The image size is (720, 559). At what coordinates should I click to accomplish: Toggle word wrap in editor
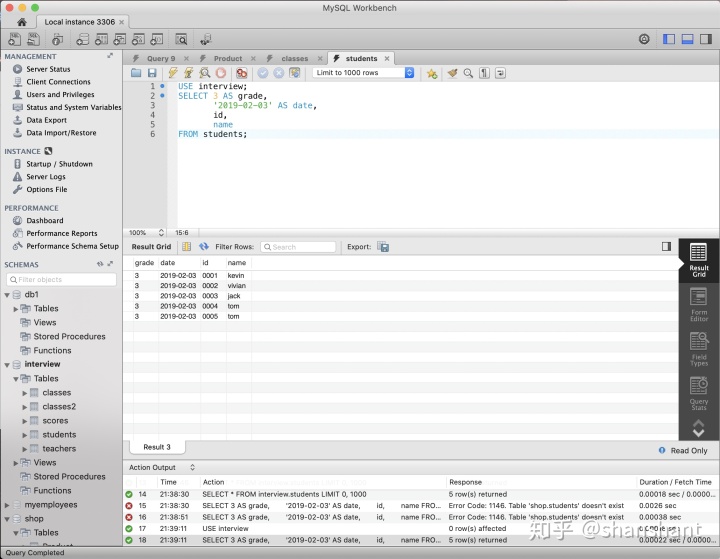pos(501,73)
